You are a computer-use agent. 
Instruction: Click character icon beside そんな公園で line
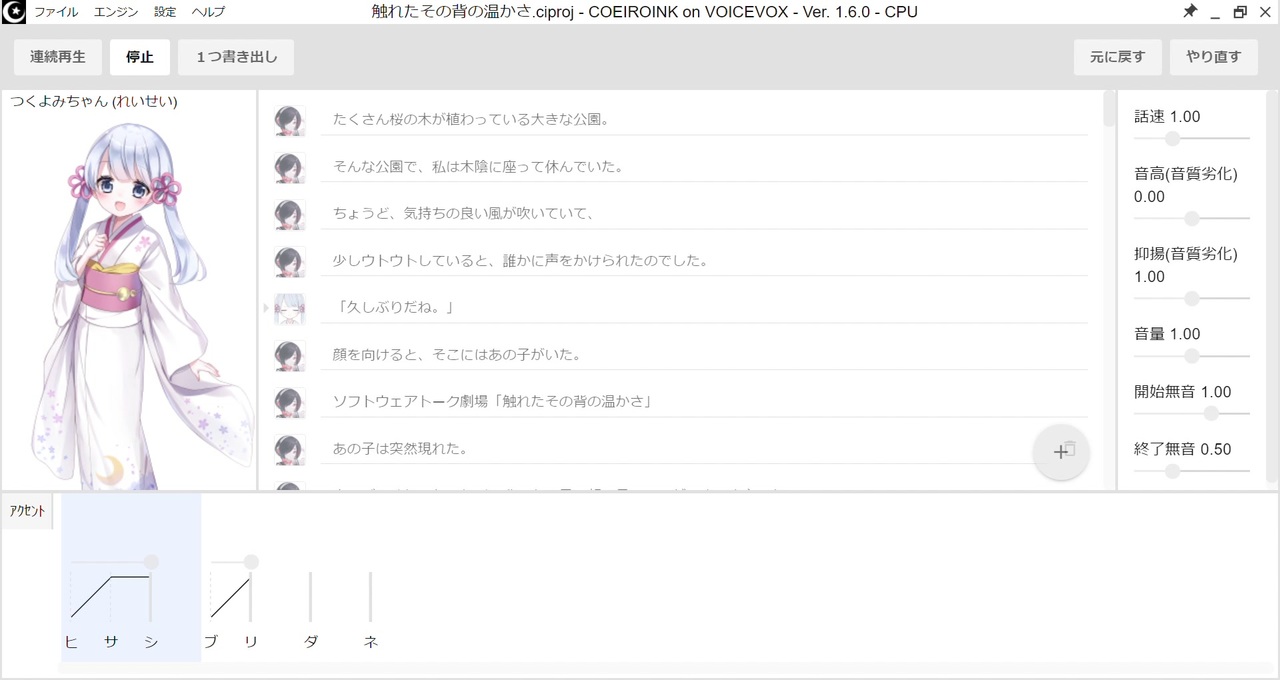(289, 167)
